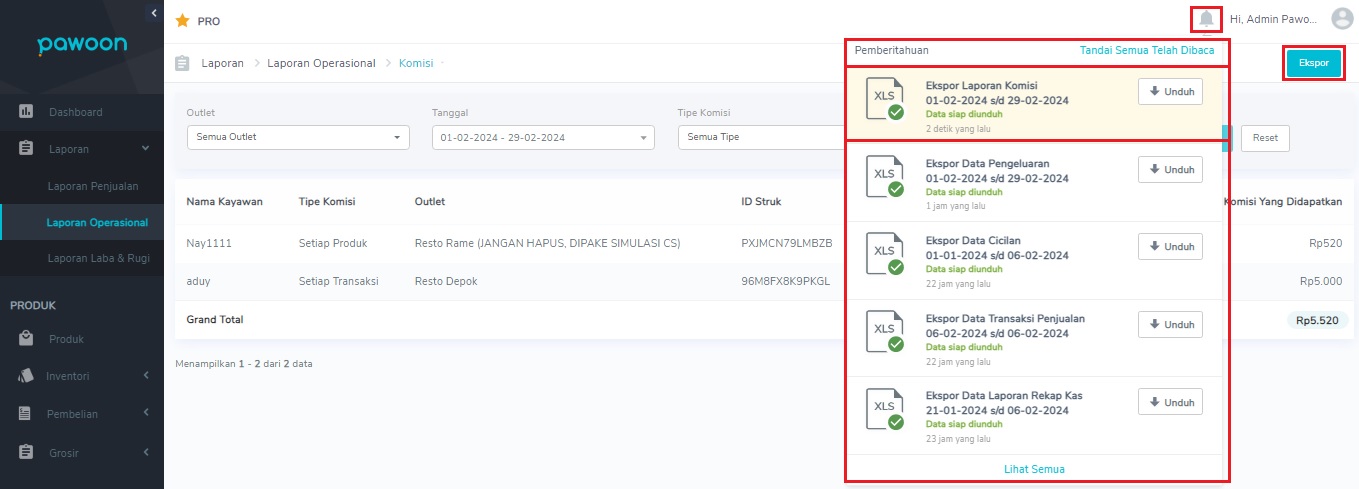1359x489 pixels.
Task: Click XLS file icon for Laporan Komisi
Action: [885, 97]
